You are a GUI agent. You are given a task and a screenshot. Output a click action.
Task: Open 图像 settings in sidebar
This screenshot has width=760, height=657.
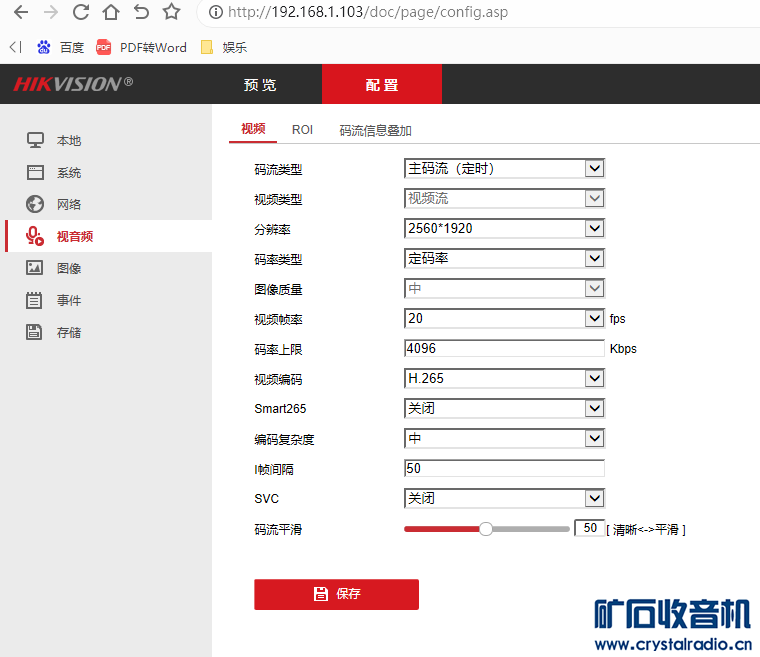(x=69, y=268)
